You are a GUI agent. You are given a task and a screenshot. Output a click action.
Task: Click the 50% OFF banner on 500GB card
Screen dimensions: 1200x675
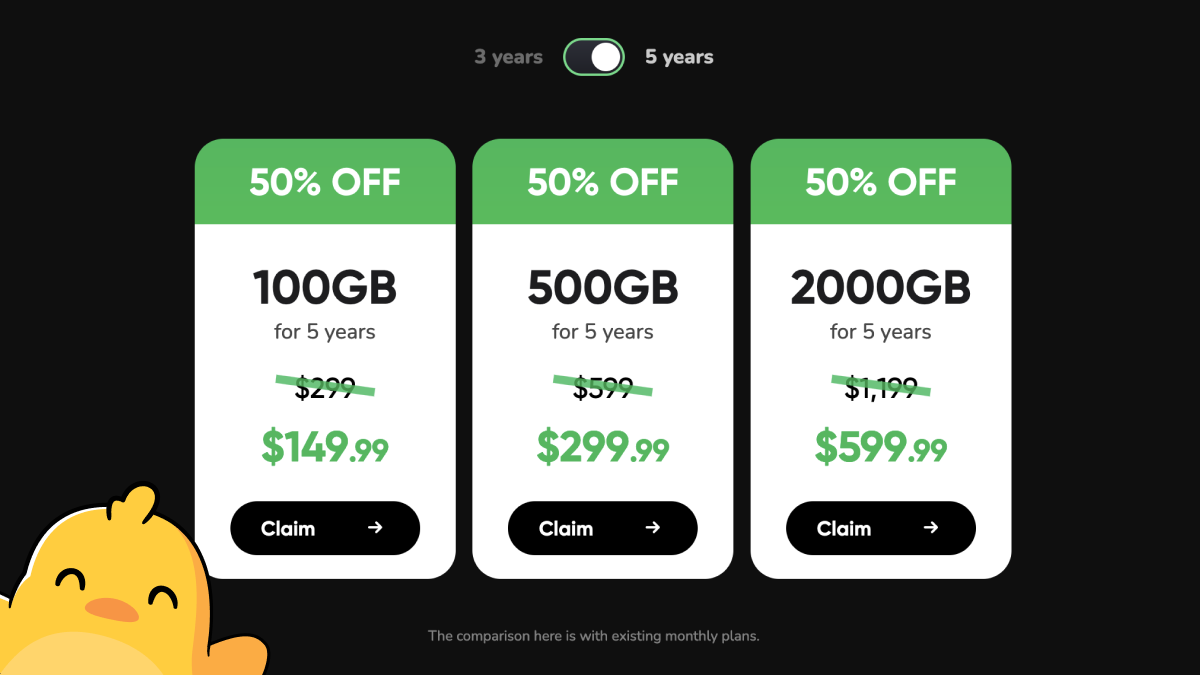tap(603, 182)
